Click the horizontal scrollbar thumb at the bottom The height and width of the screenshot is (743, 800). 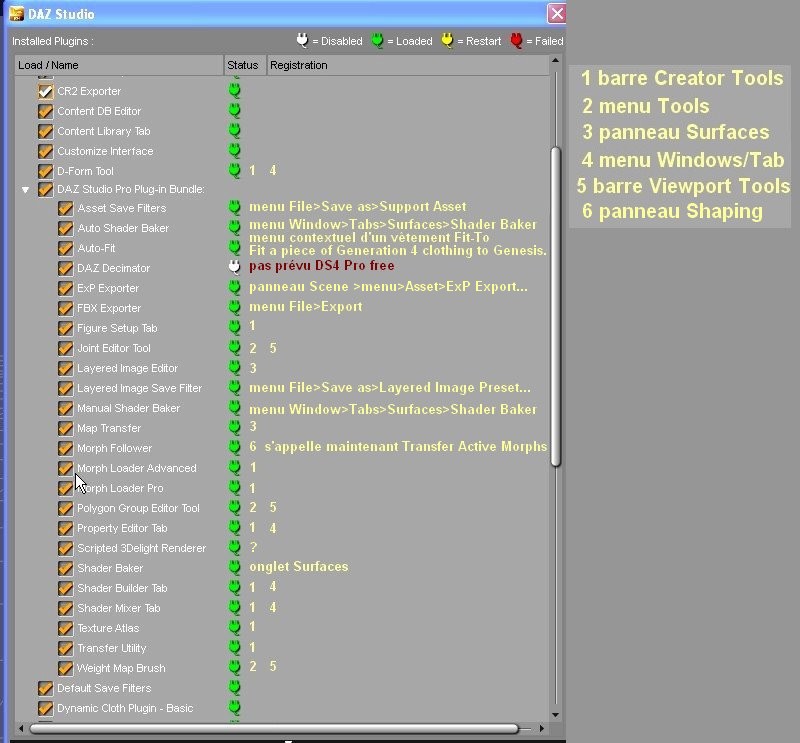(274, 728)
